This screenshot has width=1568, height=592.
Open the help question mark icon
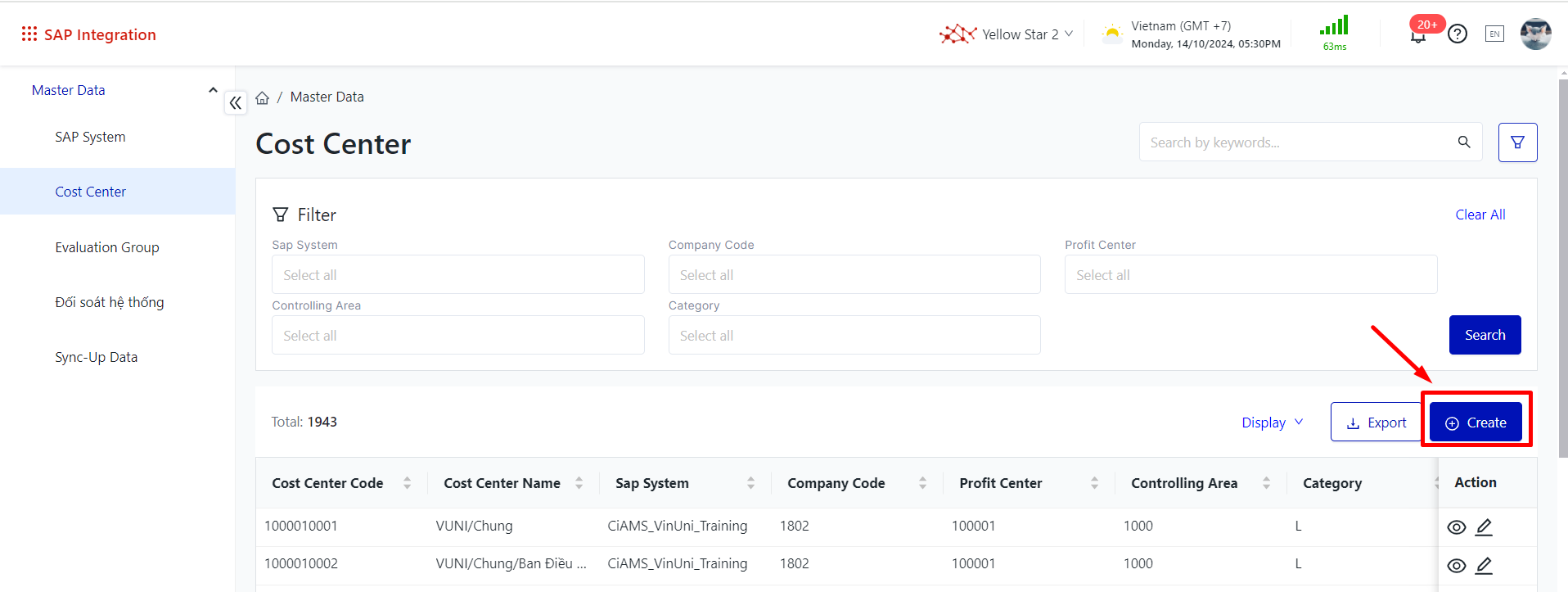[1457, 34]
